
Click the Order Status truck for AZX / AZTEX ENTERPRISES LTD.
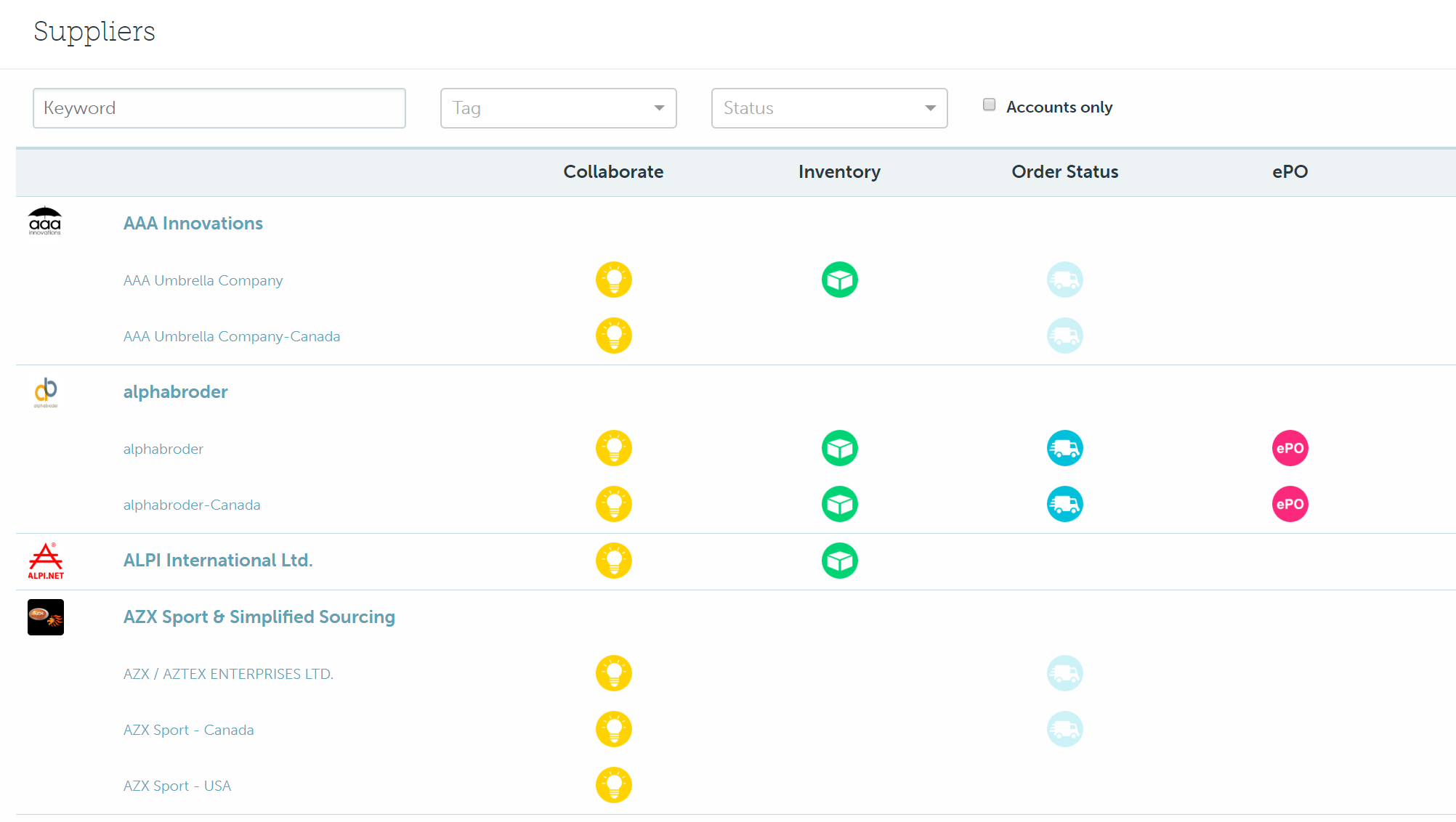tap(1064, 673)
